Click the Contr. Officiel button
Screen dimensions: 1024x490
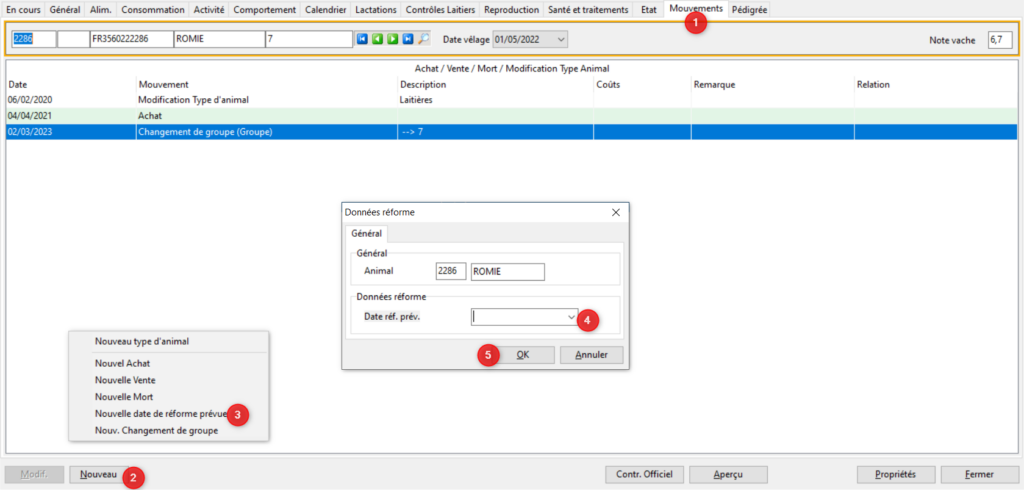pyautogui.click(x=644, y=474)
